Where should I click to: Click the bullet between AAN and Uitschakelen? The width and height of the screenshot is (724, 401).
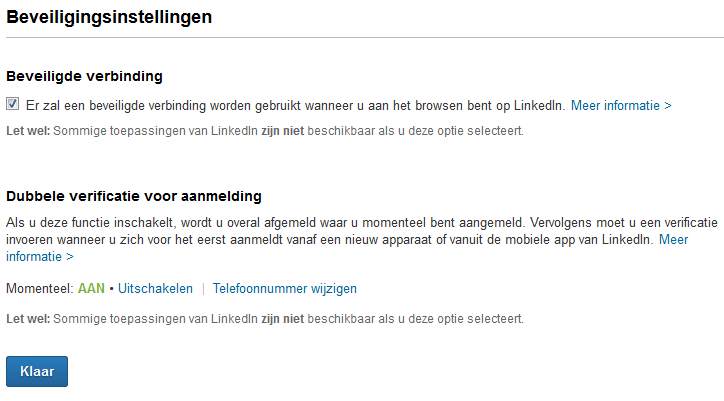click(x=112, y=289)
